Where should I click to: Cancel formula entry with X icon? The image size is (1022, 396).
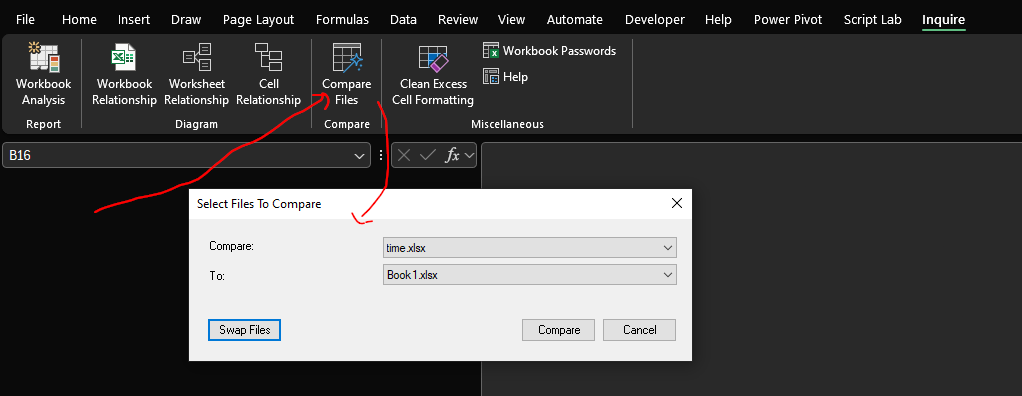[x=404, y=156]
